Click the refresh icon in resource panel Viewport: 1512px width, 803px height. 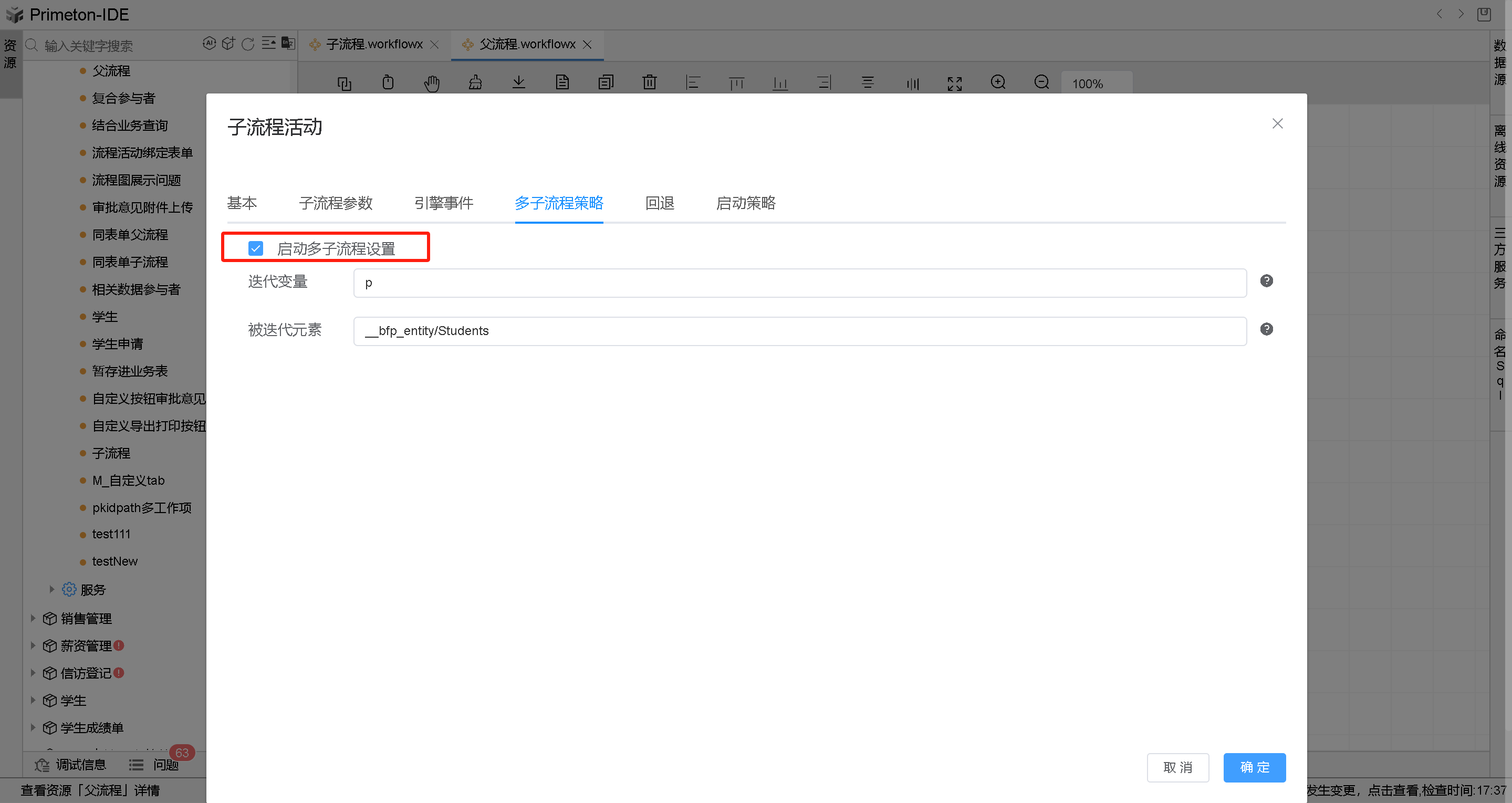[x=248, y=44]
